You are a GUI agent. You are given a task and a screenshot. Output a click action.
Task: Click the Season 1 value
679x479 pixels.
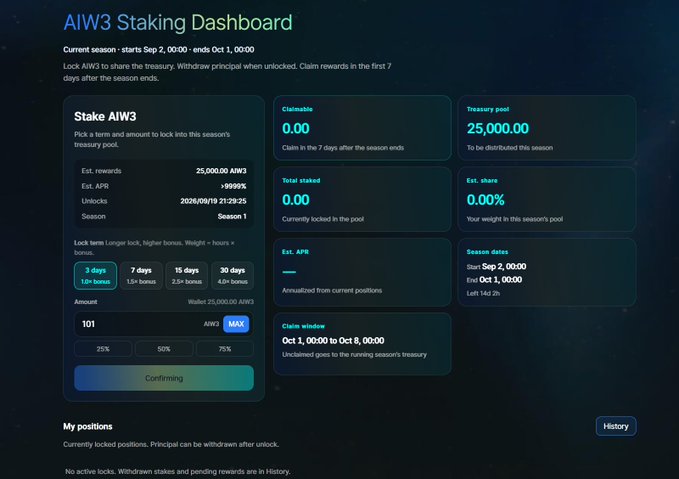tap(232, 216)
